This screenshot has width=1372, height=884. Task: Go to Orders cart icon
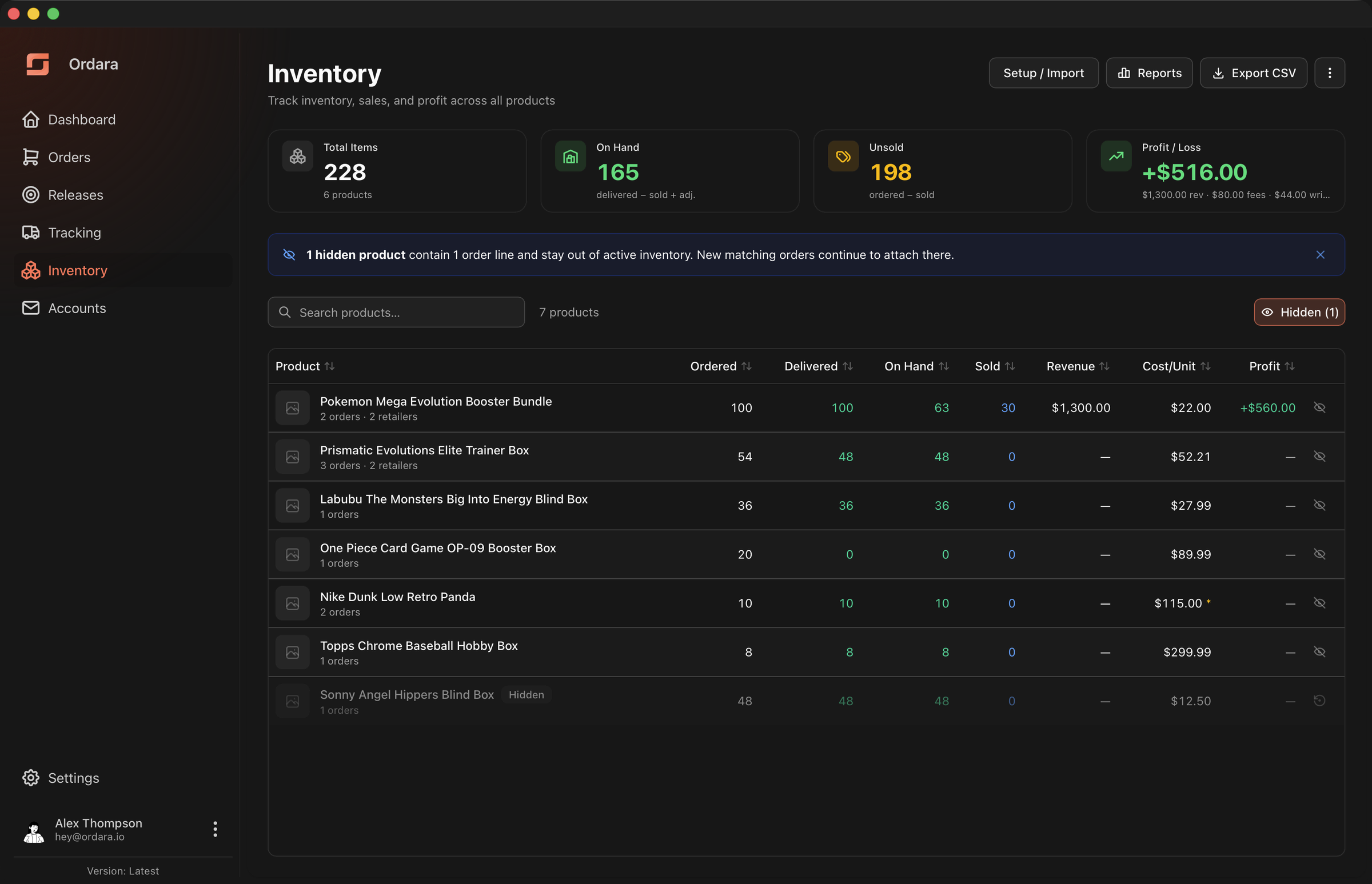pyautogui.click(x=30, y=157)
